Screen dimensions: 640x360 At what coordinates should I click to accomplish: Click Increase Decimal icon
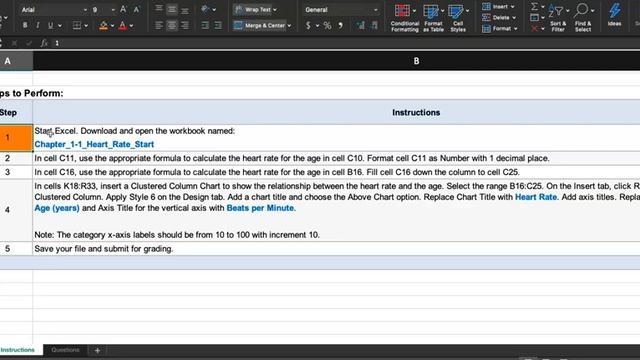(360, 26)
